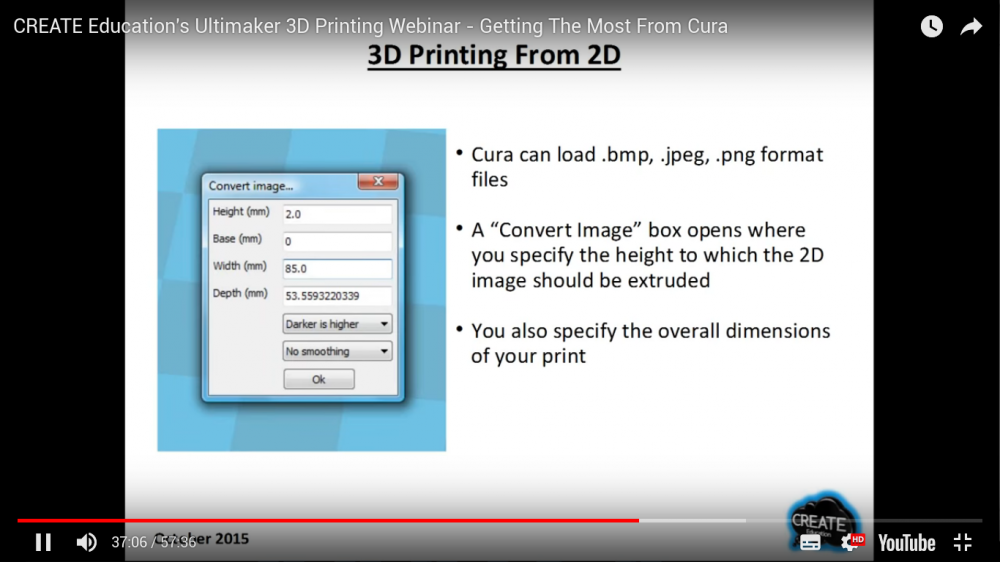
Task: Open the No smoothing dropdown
Action: [x=337, y=351]
